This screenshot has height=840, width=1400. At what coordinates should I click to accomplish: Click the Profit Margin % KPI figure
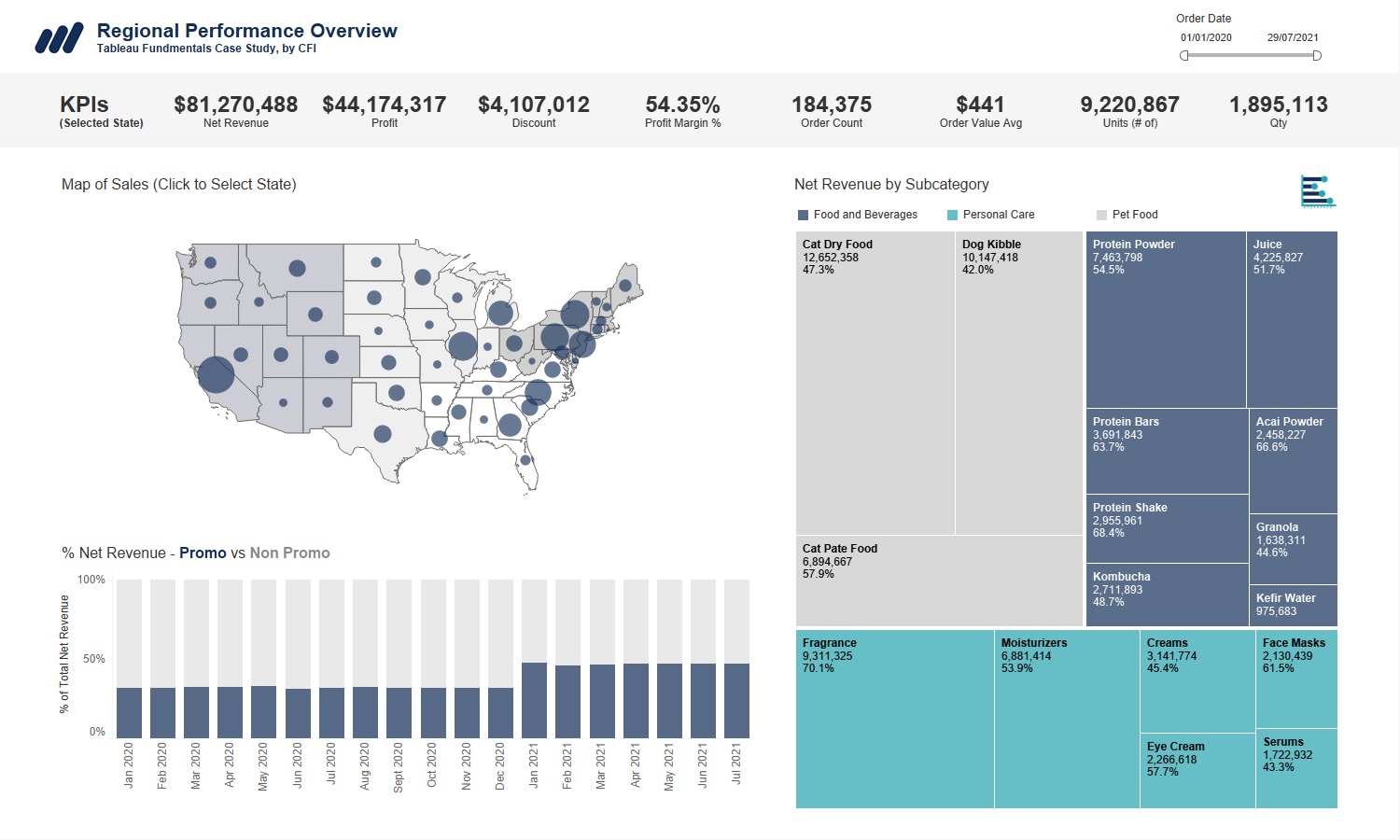pyautogui.click(x=682, y=105)
